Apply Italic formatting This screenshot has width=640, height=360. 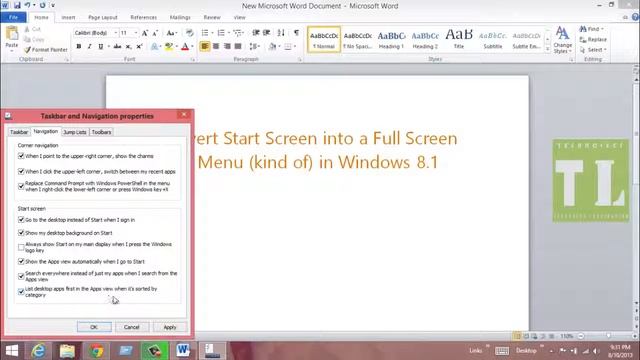coord(89,47)
